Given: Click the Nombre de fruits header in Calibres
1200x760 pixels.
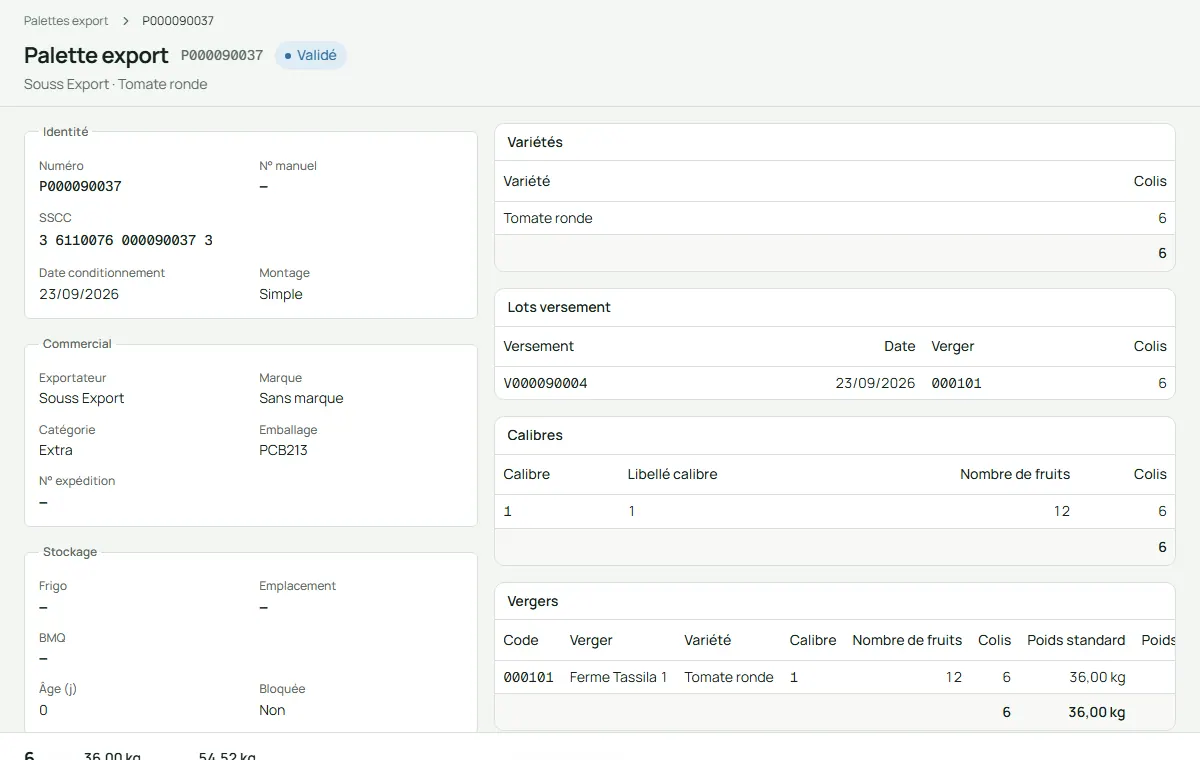Looking at the screenshot, I should pos(1015,474).
